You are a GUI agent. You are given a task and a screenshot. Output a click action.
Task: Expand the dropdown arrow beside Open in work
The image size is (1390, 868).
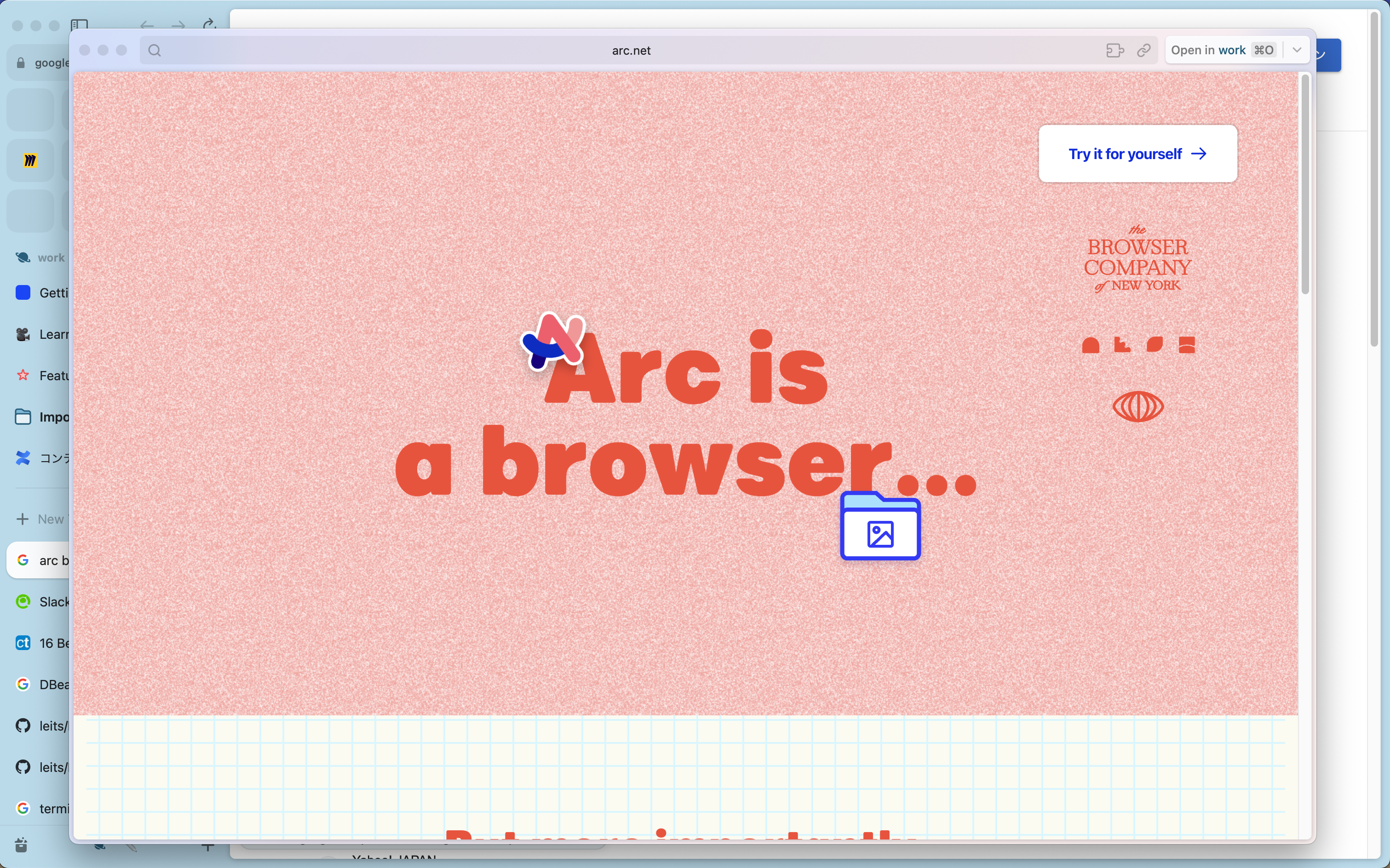pyautogui.click(x=1296, y=51)
